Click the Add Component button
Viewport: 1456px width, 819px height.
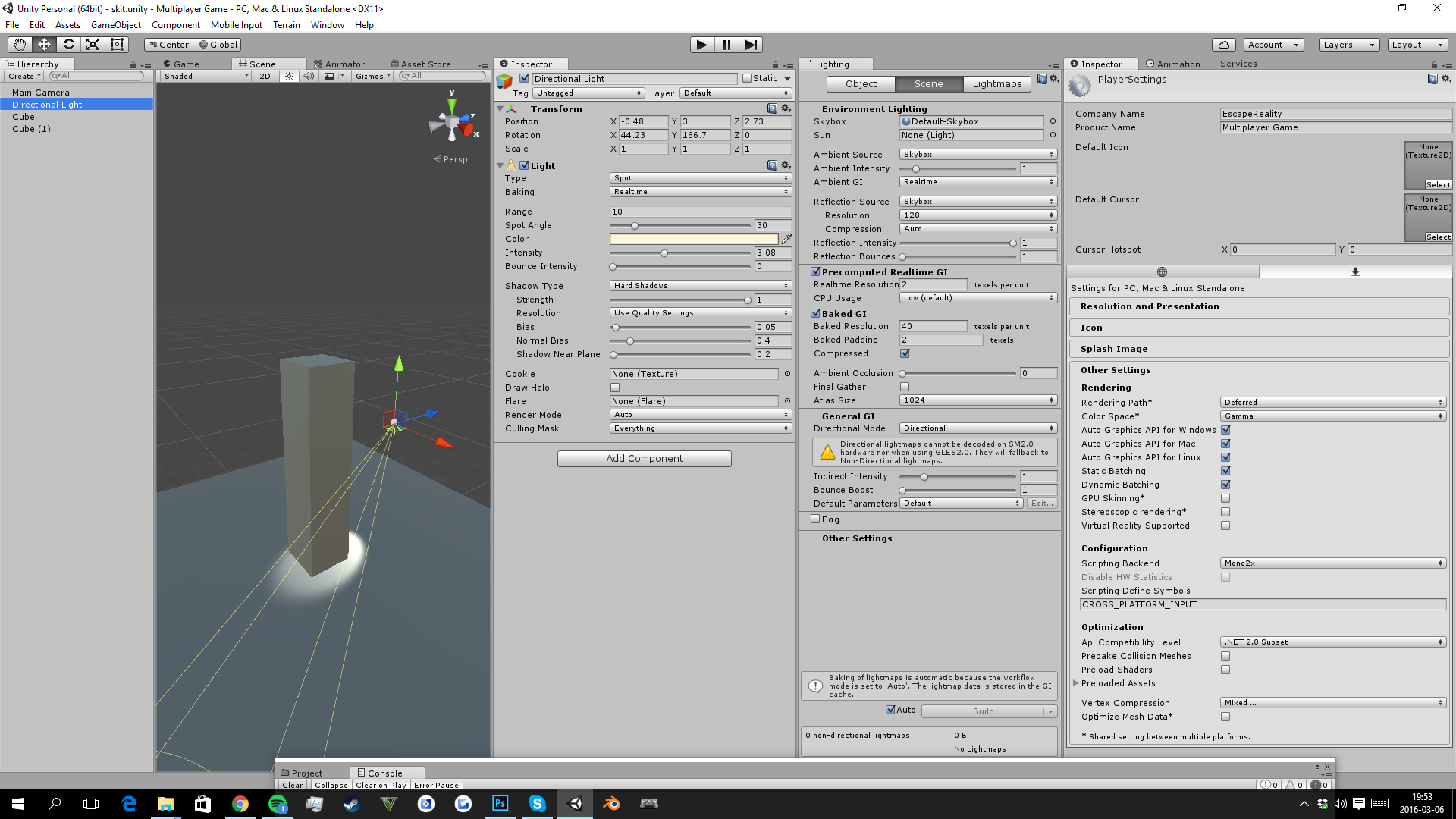[x=645, y=459]
